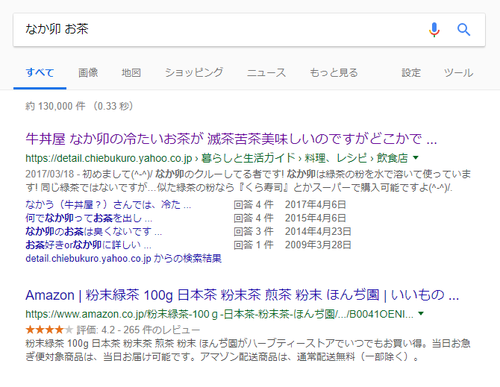Click the Amazon snippet text about ほんぢ園 delivery
This screenshot has width=500, height=387.
tap(248, 350)
